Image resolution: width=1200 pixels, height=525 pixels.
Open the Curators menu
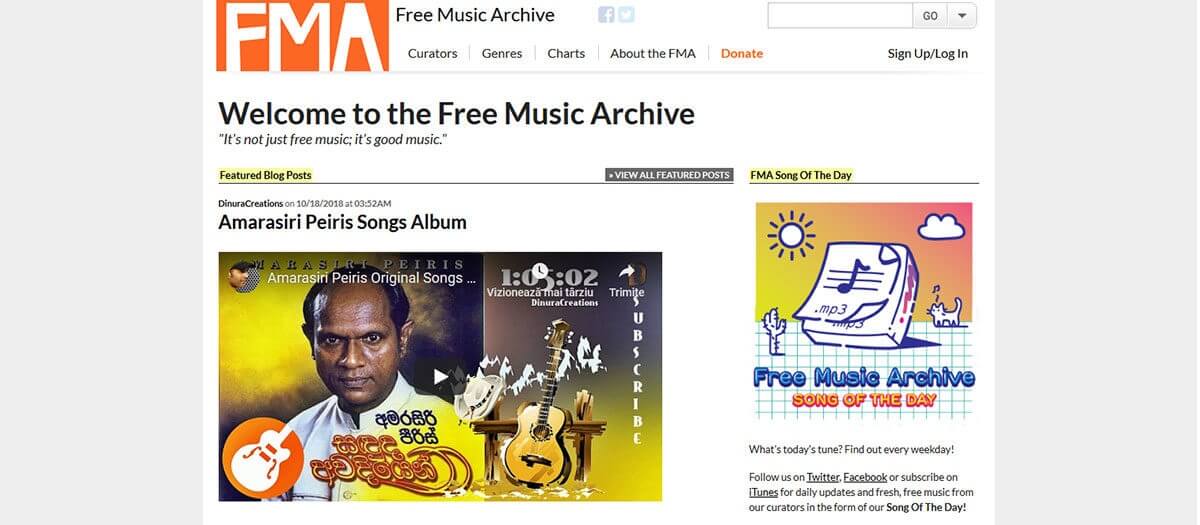point(433,54)
